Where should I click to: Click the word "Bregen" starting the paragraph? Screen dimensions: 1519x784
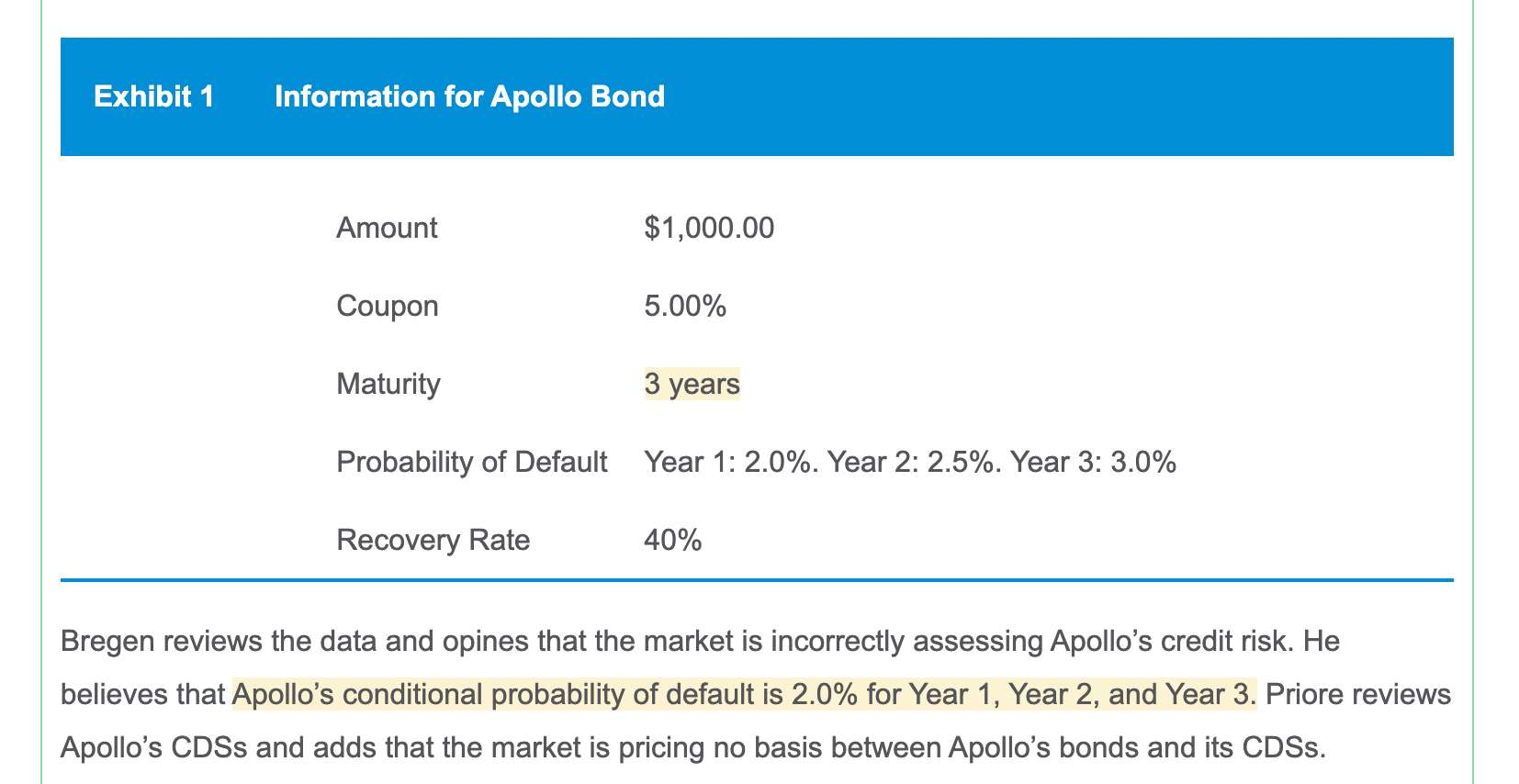[107, 641]
